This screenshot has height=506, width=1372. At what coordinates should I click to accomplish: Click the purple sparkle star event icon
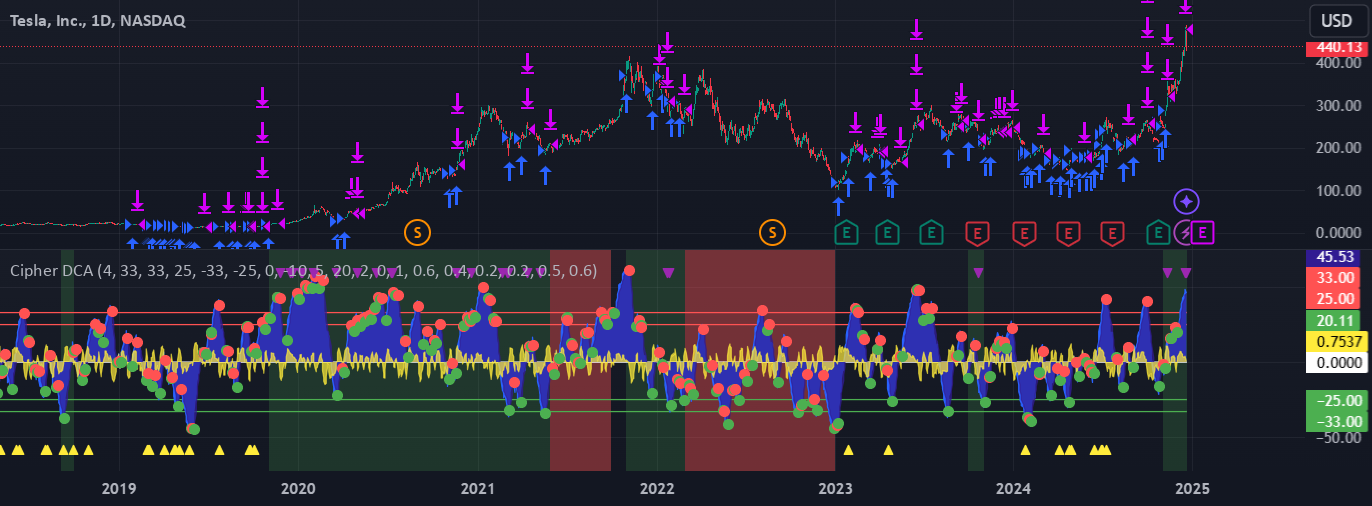click(x=1186, y=201)
